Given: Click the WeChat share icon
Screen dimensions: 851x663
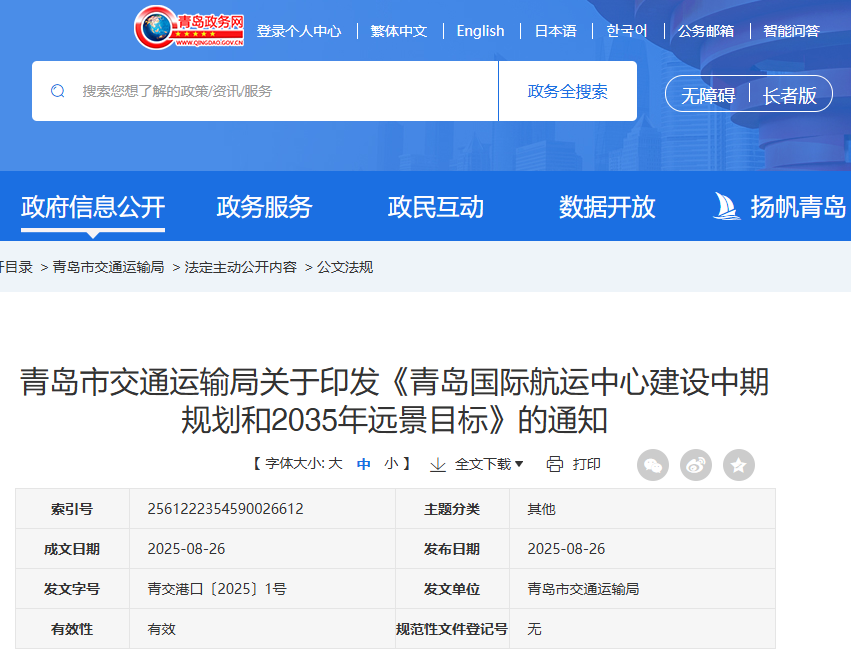Looking at the screenshot, I should click(653, 464).
